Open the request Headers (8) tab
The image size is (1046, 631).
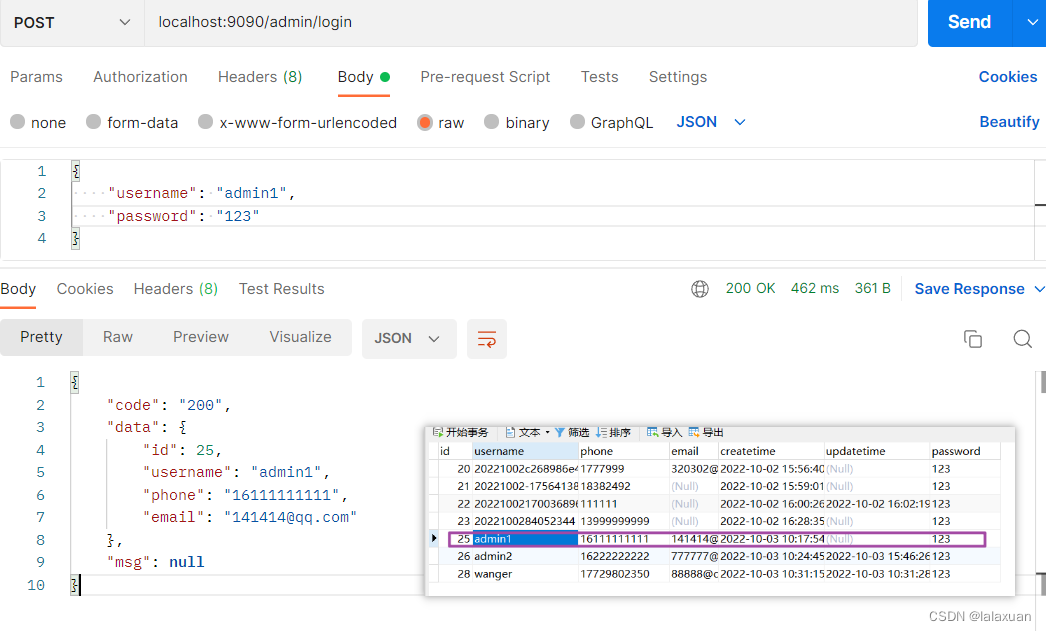[x=259, y=77]
